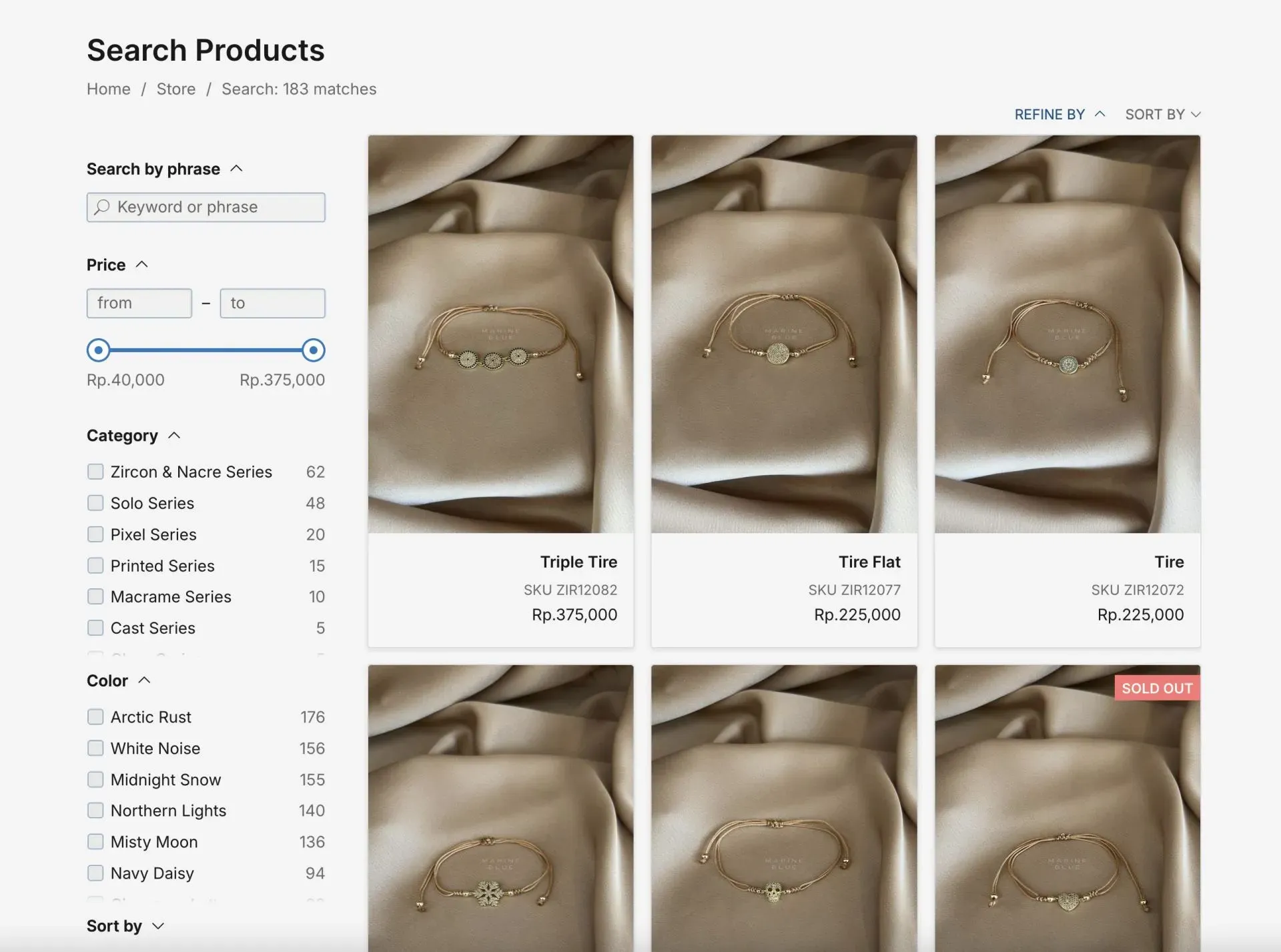Check the Misty Moon color checkbox
Image resolution: width=1281 pixels, height=952 pixels.
[95, 842]
